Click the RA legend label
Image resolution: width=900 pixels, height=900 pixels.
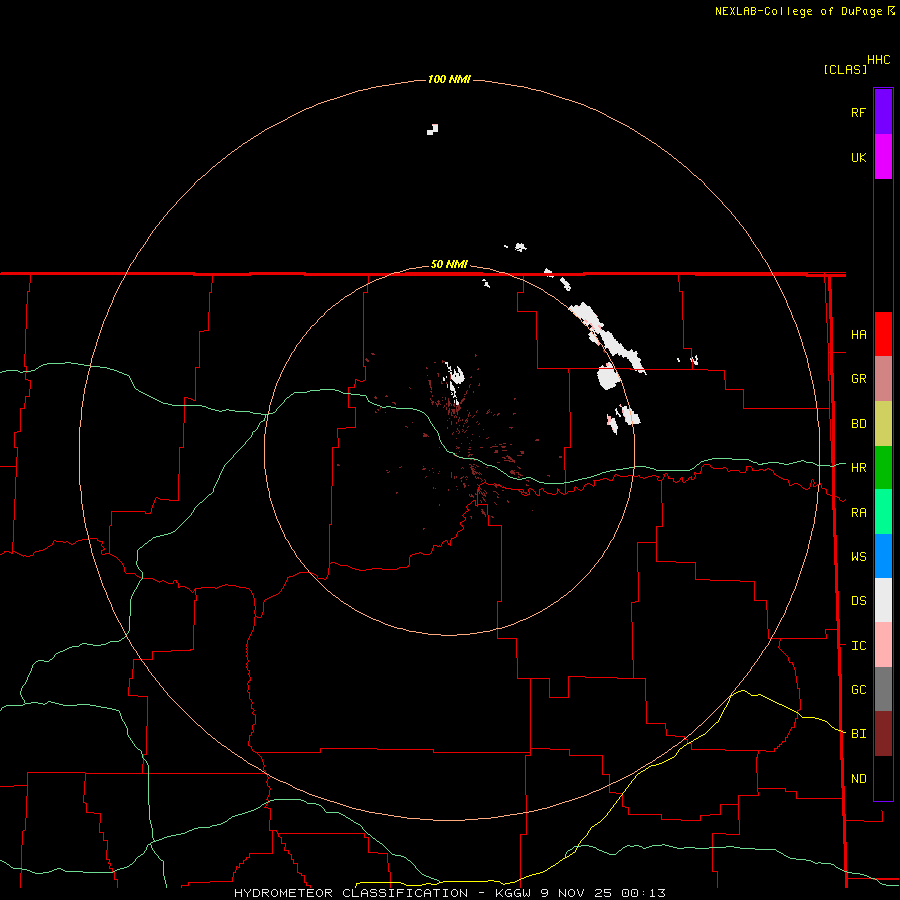858,512
